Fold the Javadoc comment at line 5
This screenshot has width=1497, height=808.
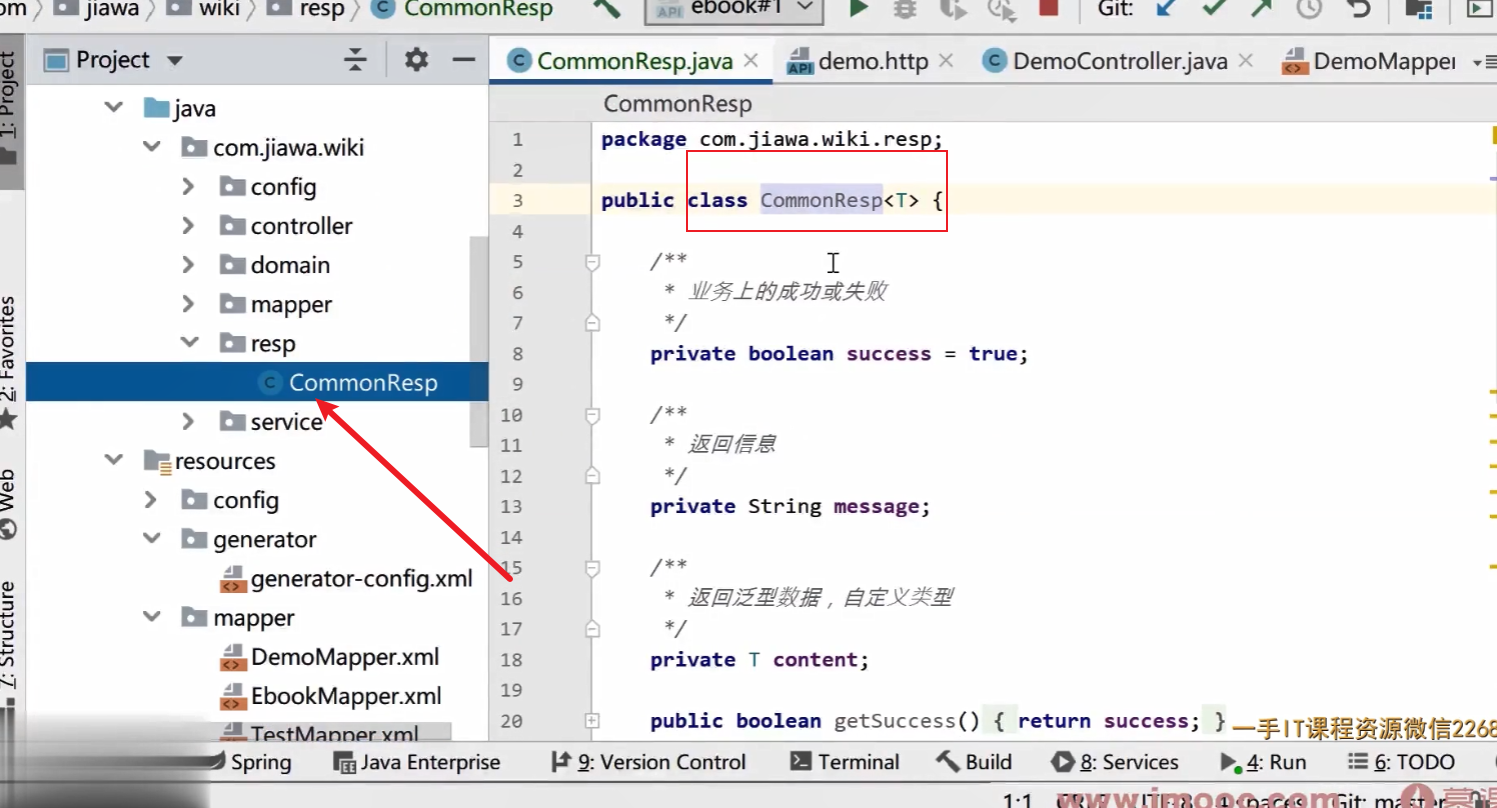tap(592, 262)
